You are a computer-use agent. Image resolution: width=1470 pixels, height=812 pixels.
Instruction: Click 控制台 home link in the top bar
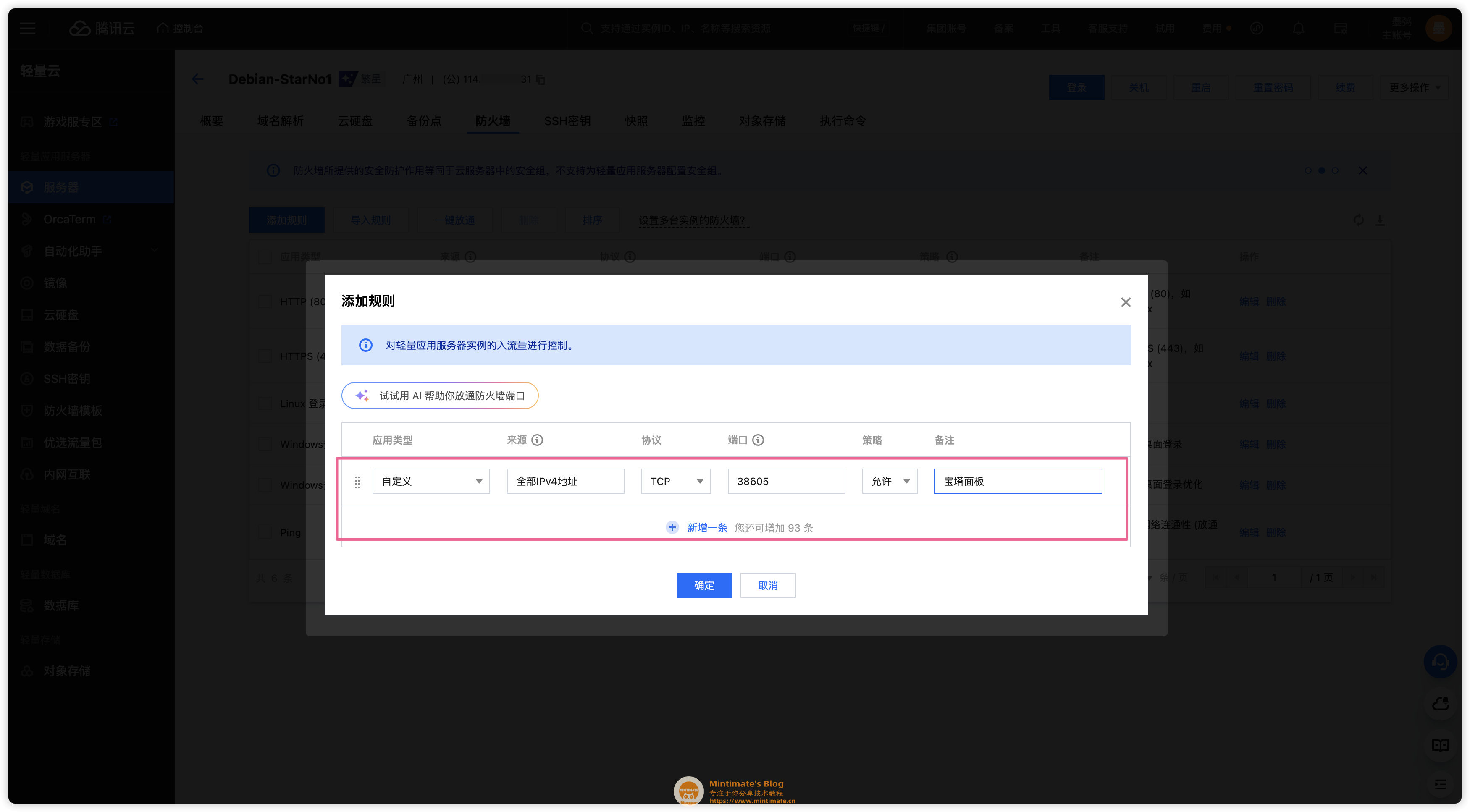[x=180, y=28]
